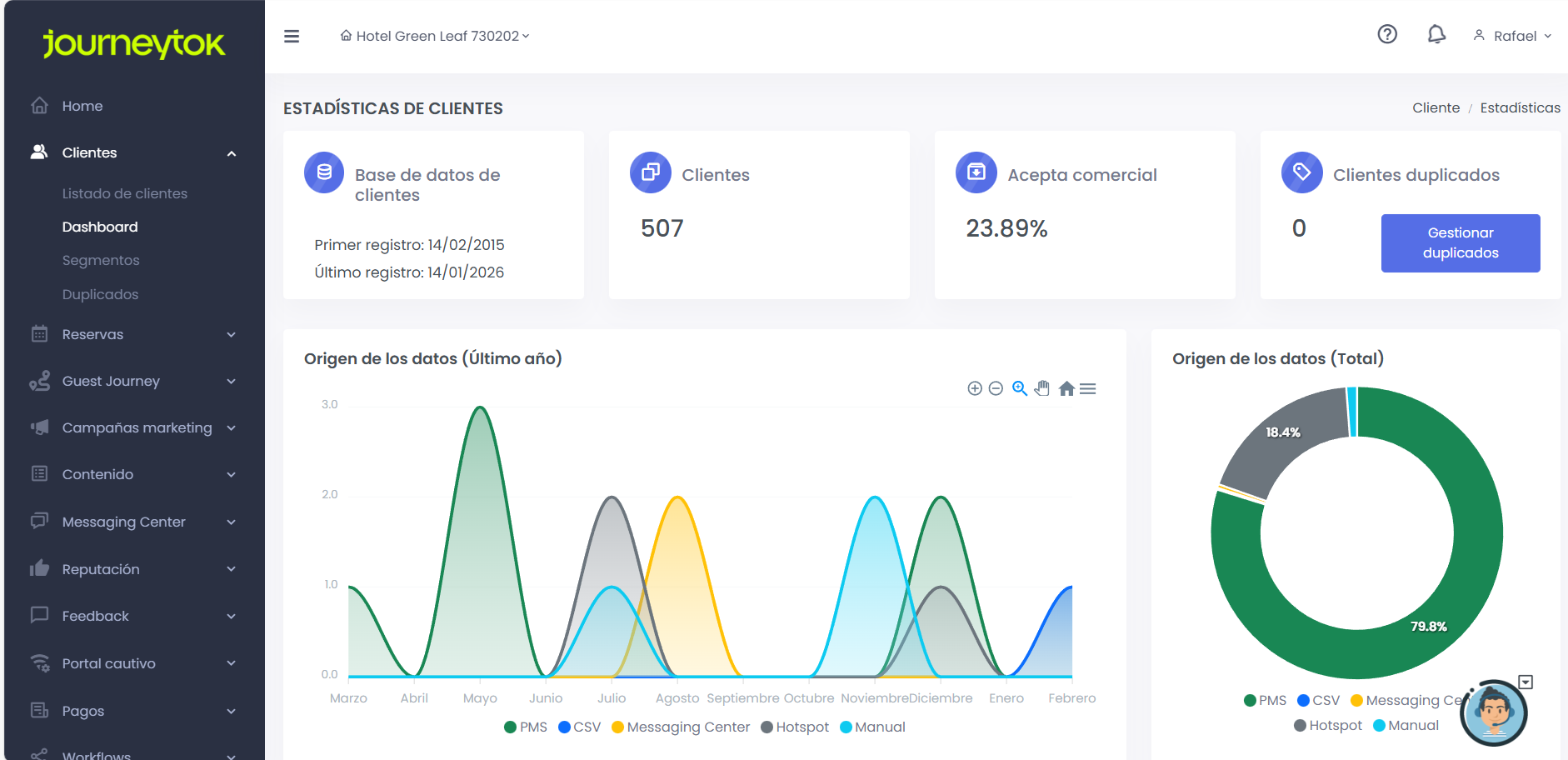Select the Dashboard submenu item
The height and width of the screenshot is (760, 1568).
click(x=100, y=227)
